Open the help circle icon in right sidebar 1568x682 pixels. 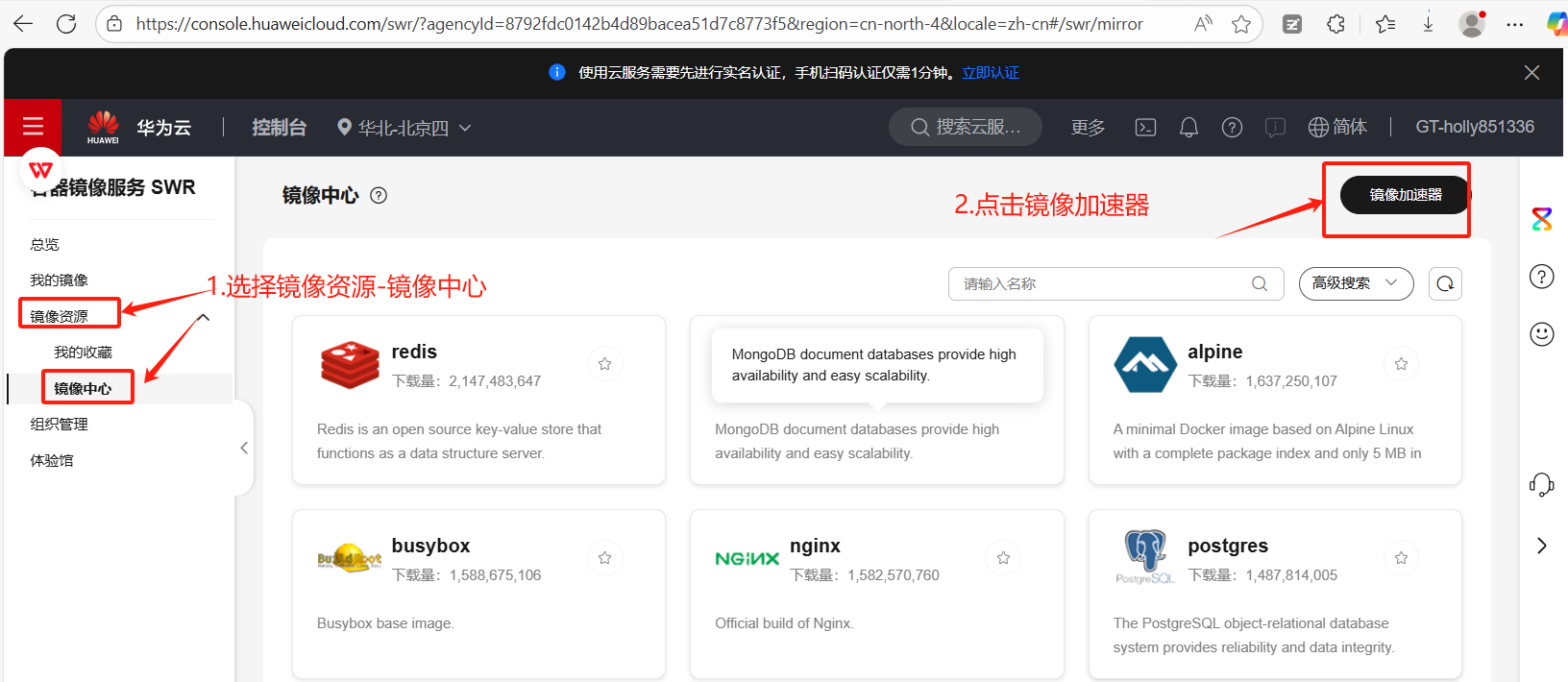(1542, 277)
